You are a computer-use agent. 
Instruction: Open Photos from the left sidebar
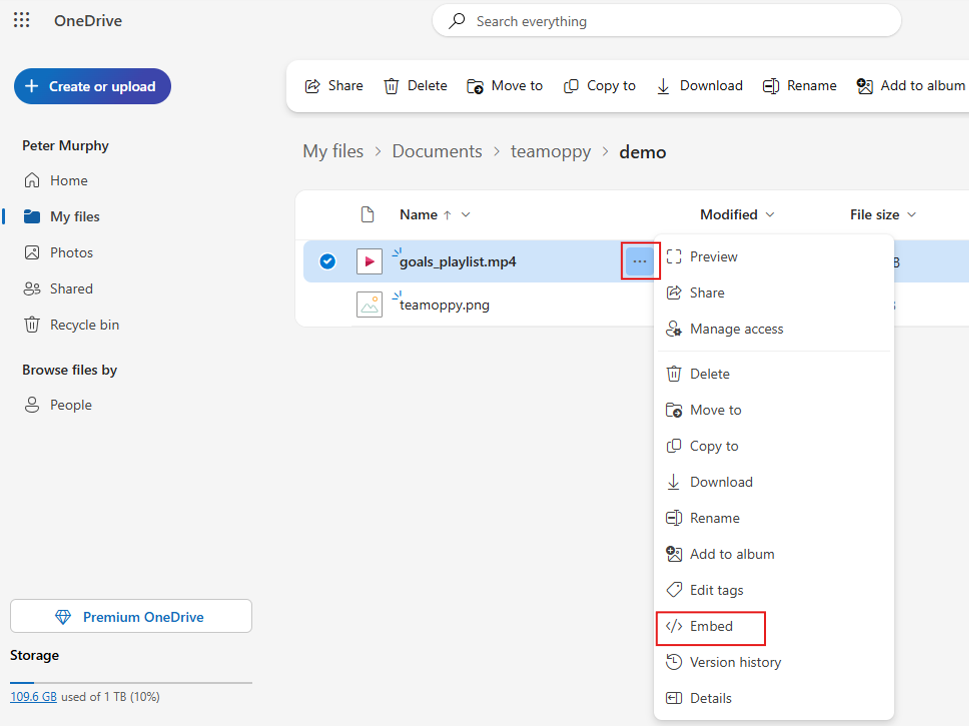pos(71,253)
